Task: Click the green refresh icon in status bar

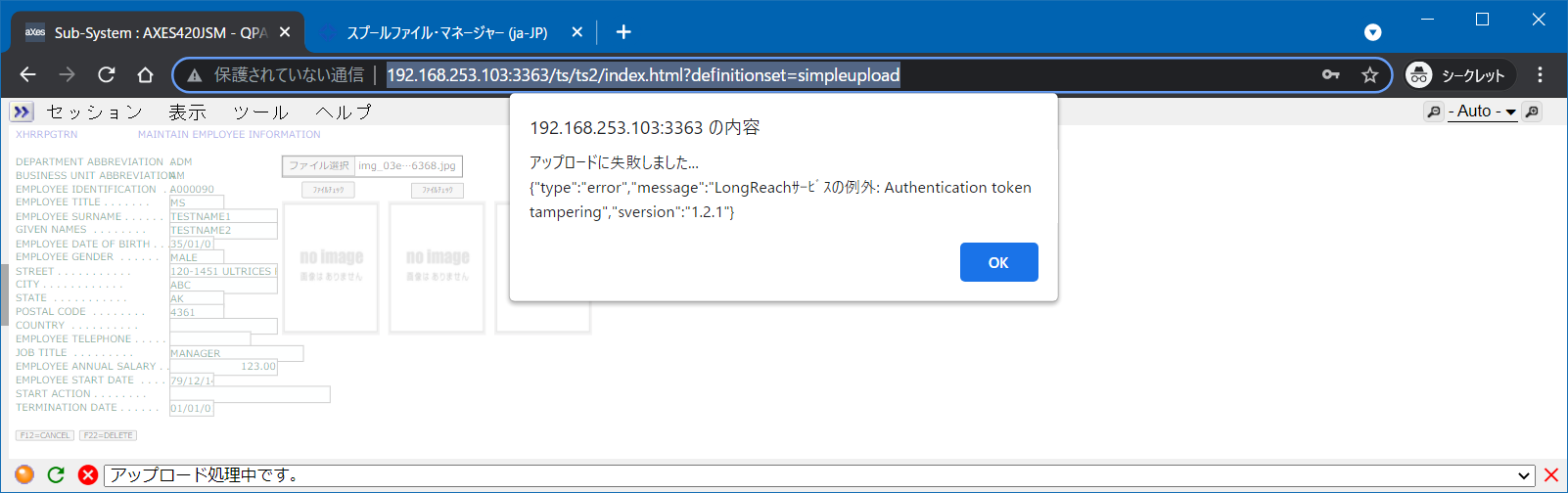Action: (56, 474)
